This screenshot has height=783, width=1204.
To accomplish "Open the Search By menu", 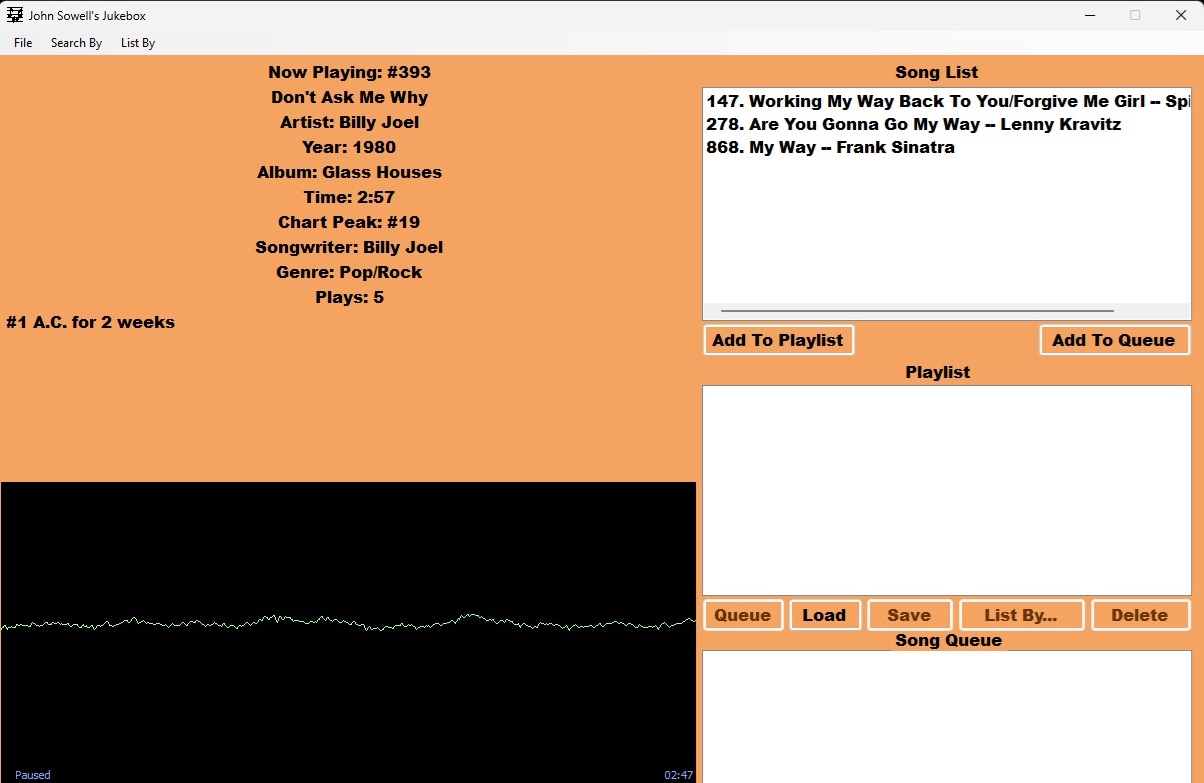I will click(x=76, y=43).
